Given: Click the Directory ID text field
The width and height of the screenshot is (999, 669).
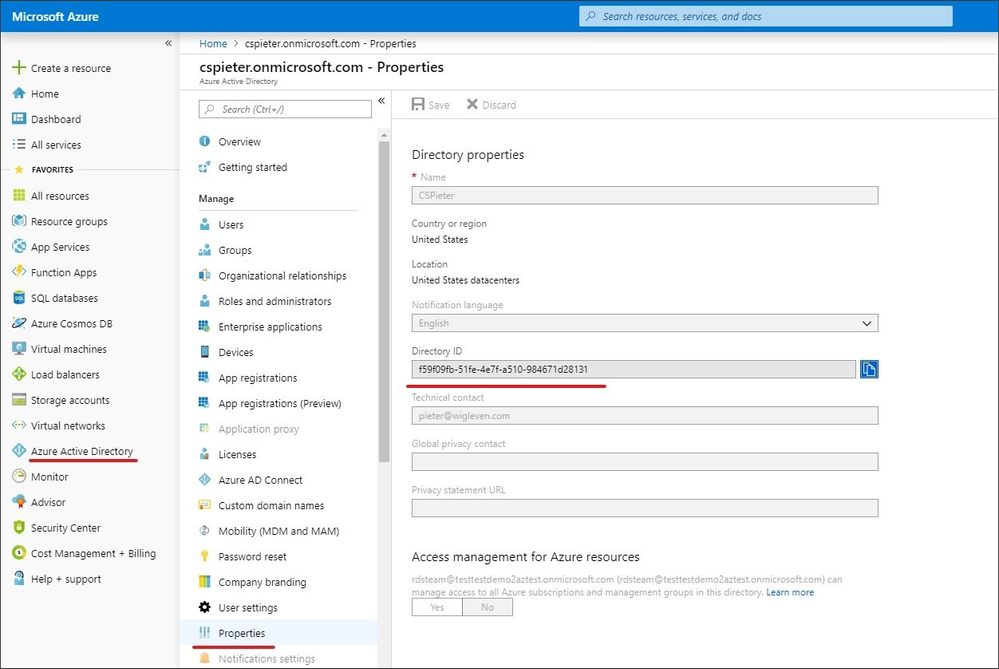Looking at the screenshot, I should coord(633,369).
